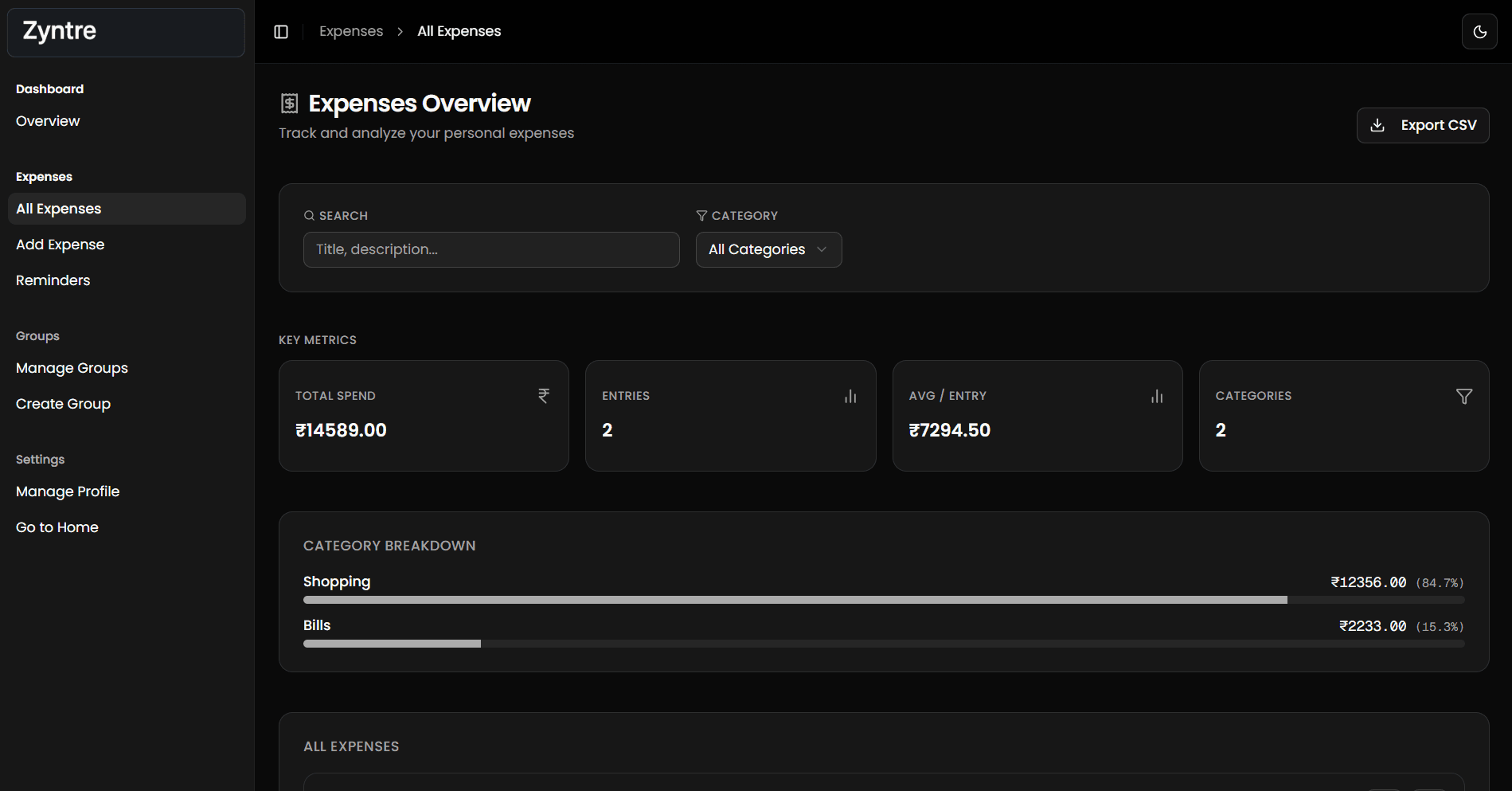Click the download icon in Export CSV
Image resolution: width=1512 pixels, height=791 pixels.
tap(1377, 125)
